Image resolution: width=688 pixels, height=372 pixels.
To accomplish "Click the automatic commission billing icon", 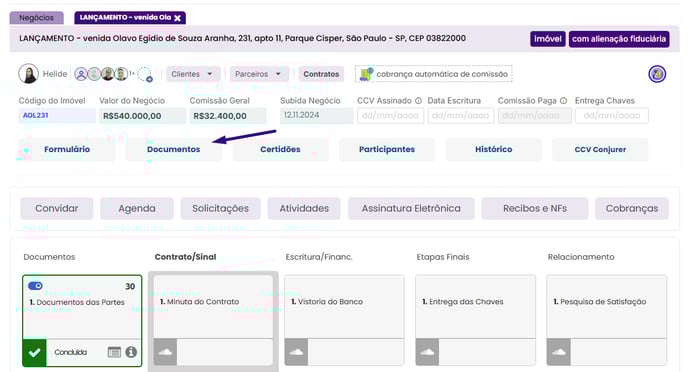I will pyautogui.click(x=366, y=74).
